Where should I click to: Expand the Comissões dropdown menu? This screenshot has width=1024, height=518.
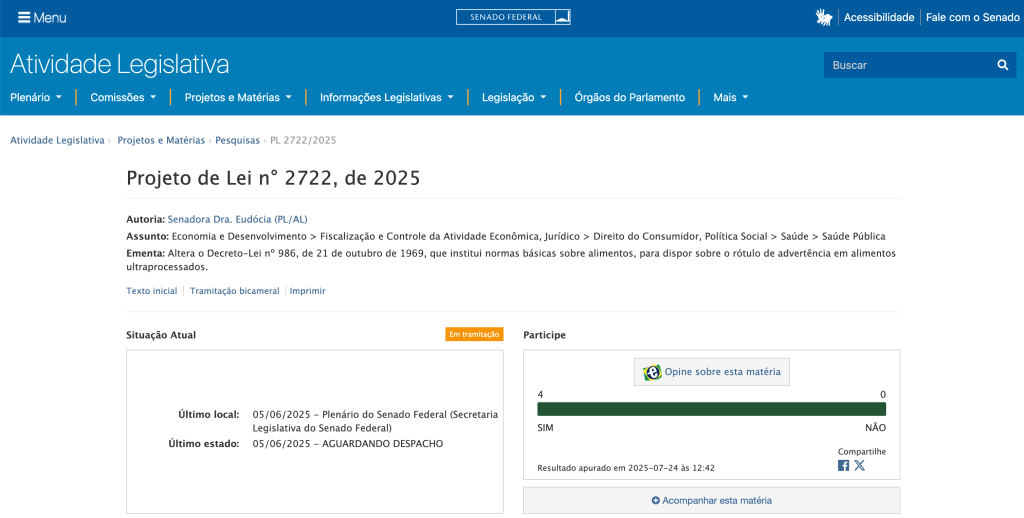click(123, 97)
